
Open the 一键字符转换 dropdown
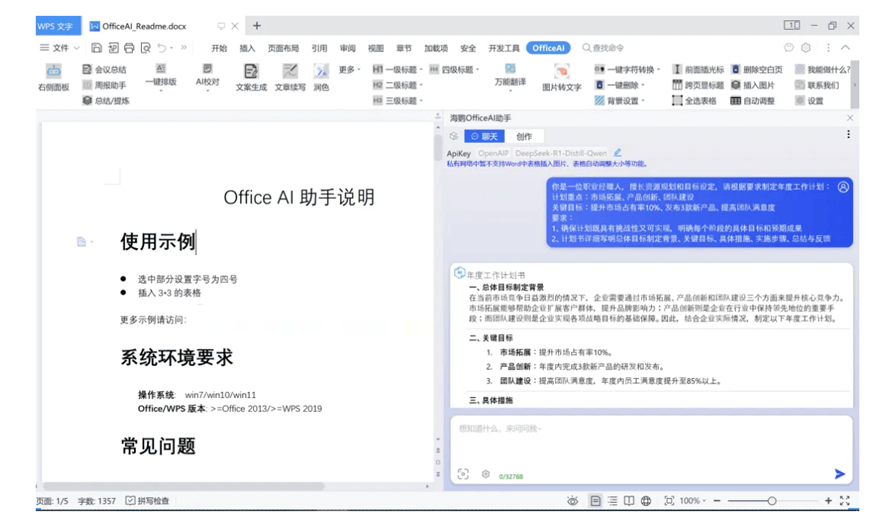[658, 70]
